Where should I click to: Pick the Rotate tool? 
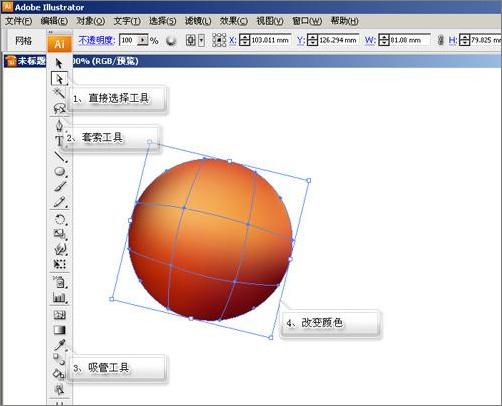[60, 219]
